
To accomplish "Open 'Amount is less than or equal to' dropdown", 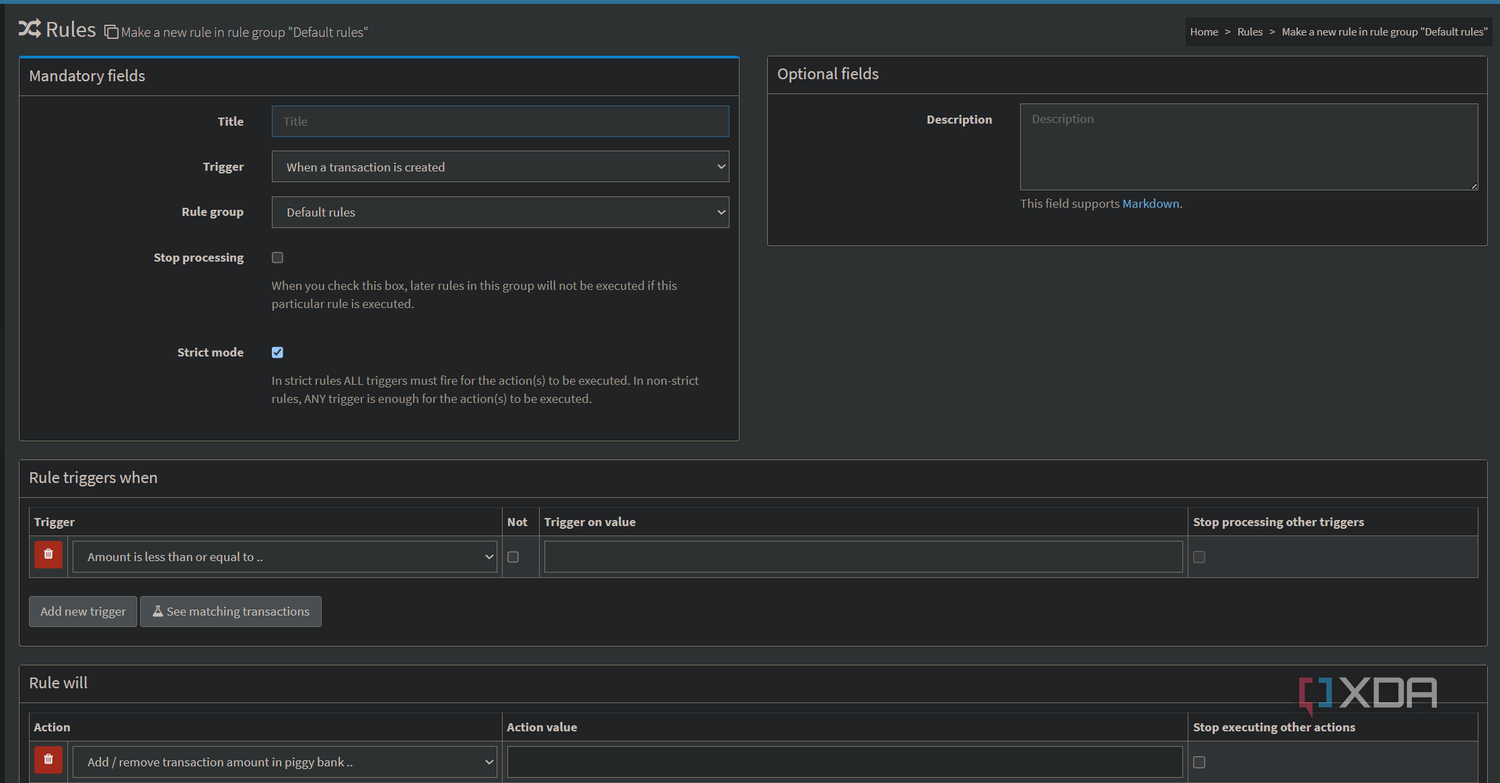I will [x=285, y=557].
